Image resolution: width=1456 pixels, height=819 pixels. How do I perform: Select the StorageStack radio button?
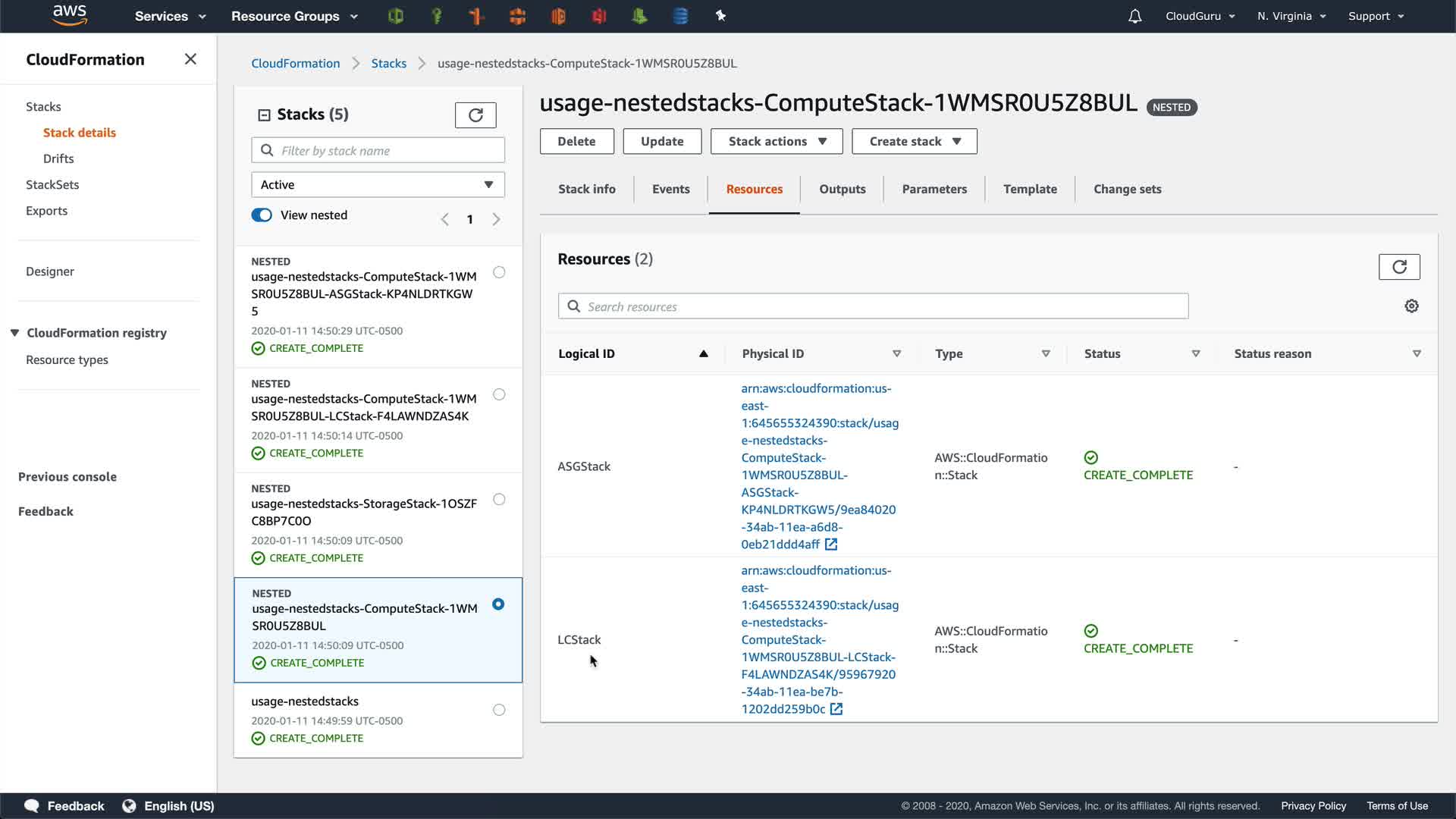[499, 499]
